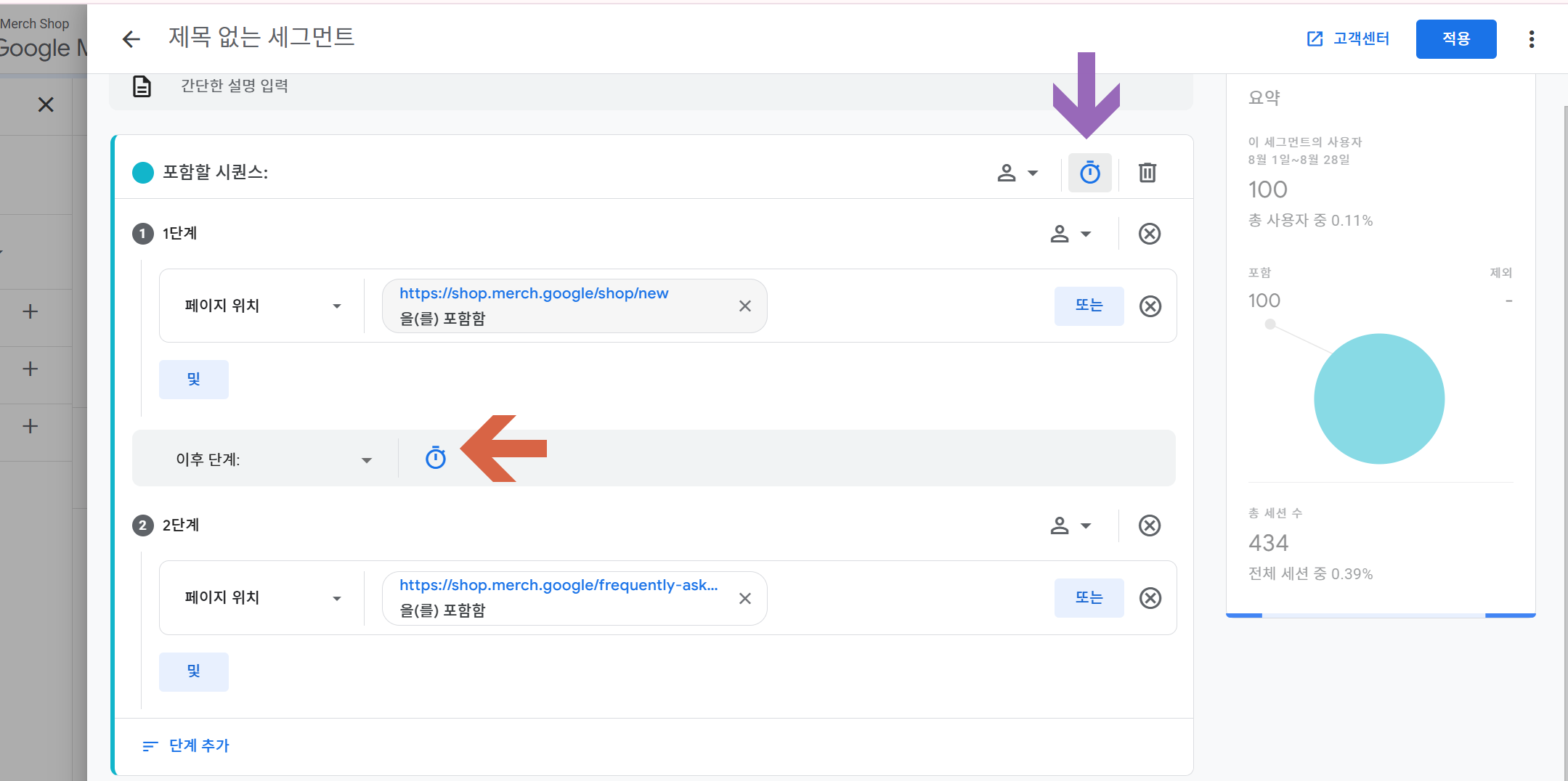Clear the shop/new URL filter chip
Viewport: 1568px width, 781px height.
point(745,306)
